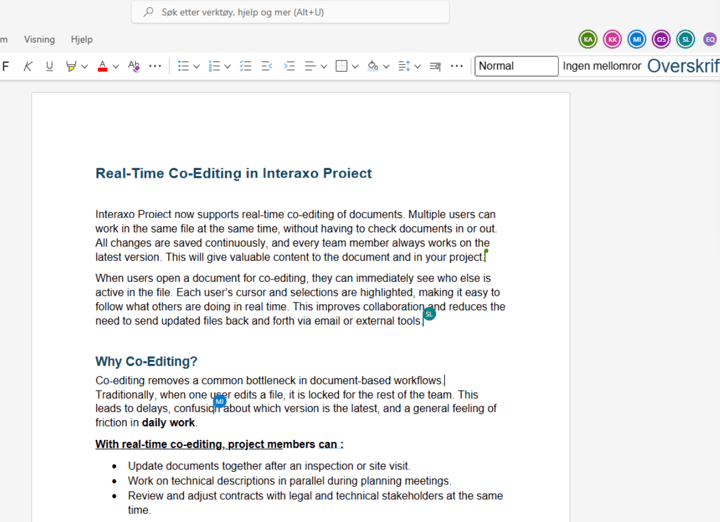The width and height of the screenshot is (720, 522).
Task: Clear formatting with the eraser icon
Action: (x=134, y=66)
